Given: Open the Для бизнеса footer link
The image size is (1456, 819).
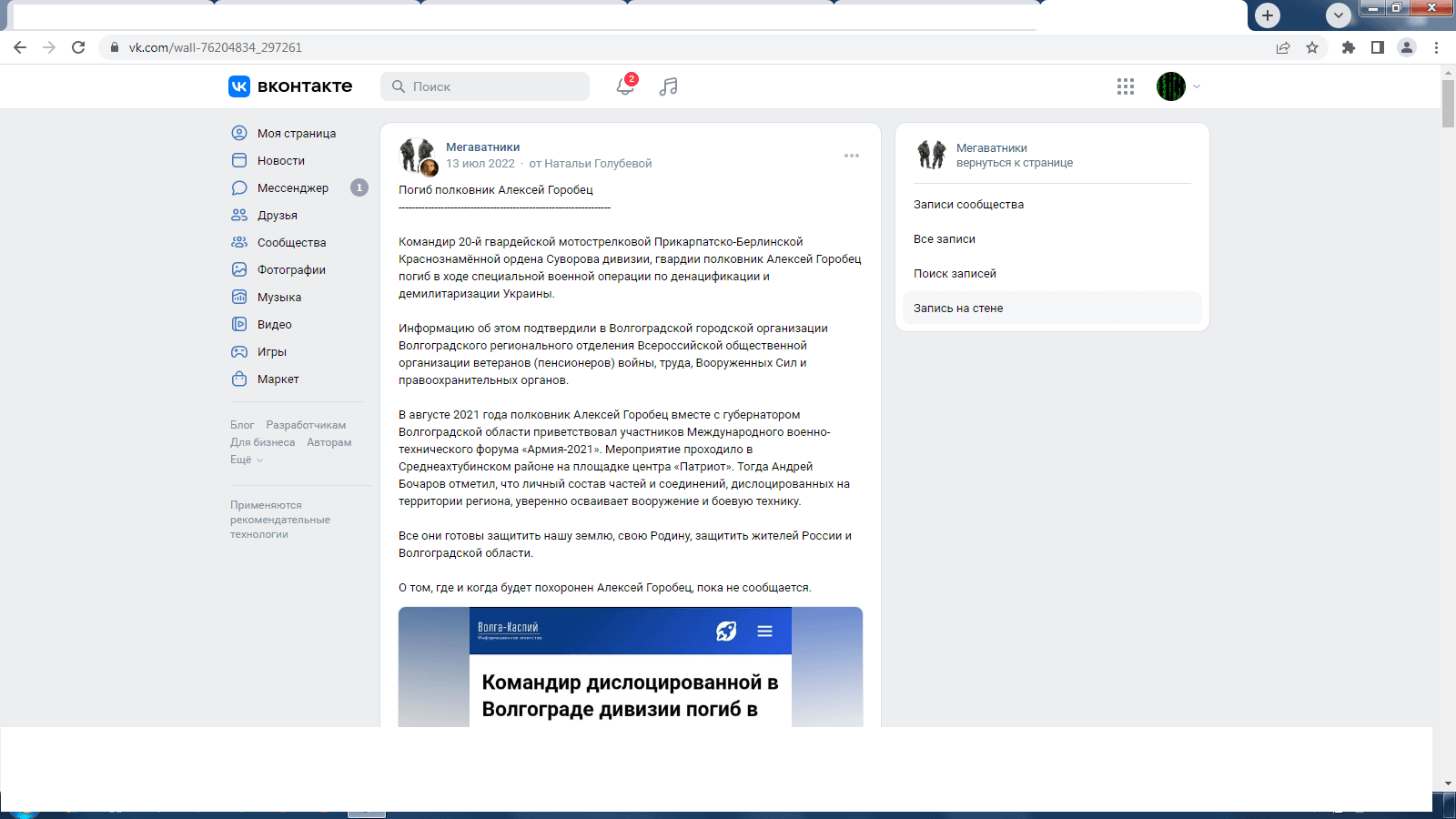Looking at the screenshot, I should click(262, 442).
